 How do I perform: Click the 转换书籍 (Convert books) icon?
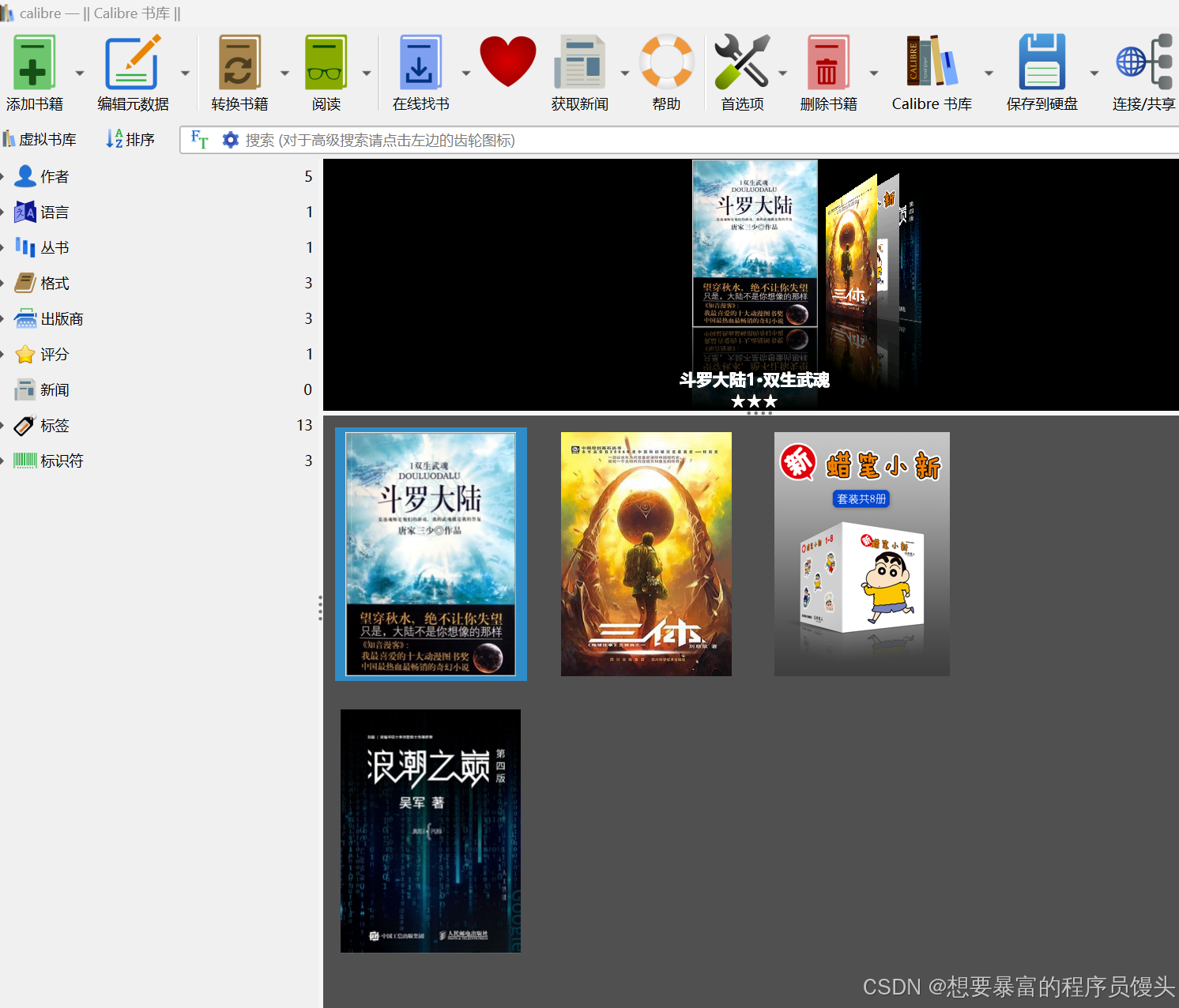pyautogui.click(x=239, y=62)
